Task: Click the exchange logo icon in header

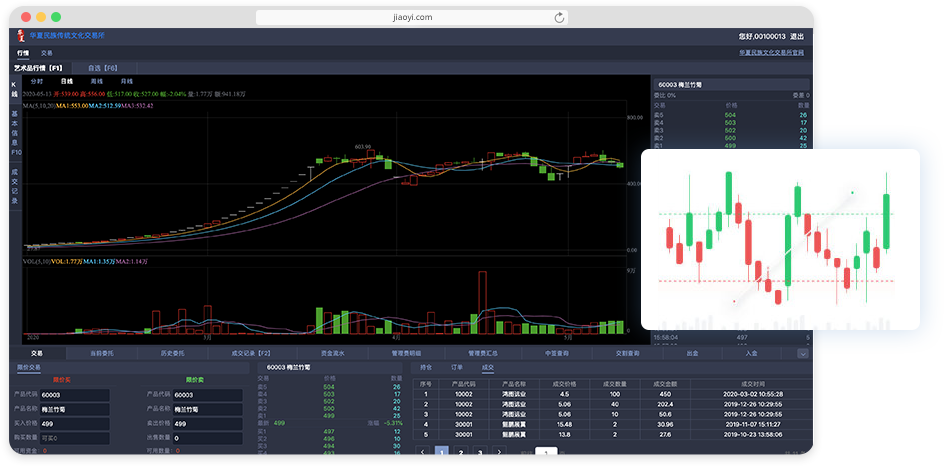Action: tap(20, 35)
